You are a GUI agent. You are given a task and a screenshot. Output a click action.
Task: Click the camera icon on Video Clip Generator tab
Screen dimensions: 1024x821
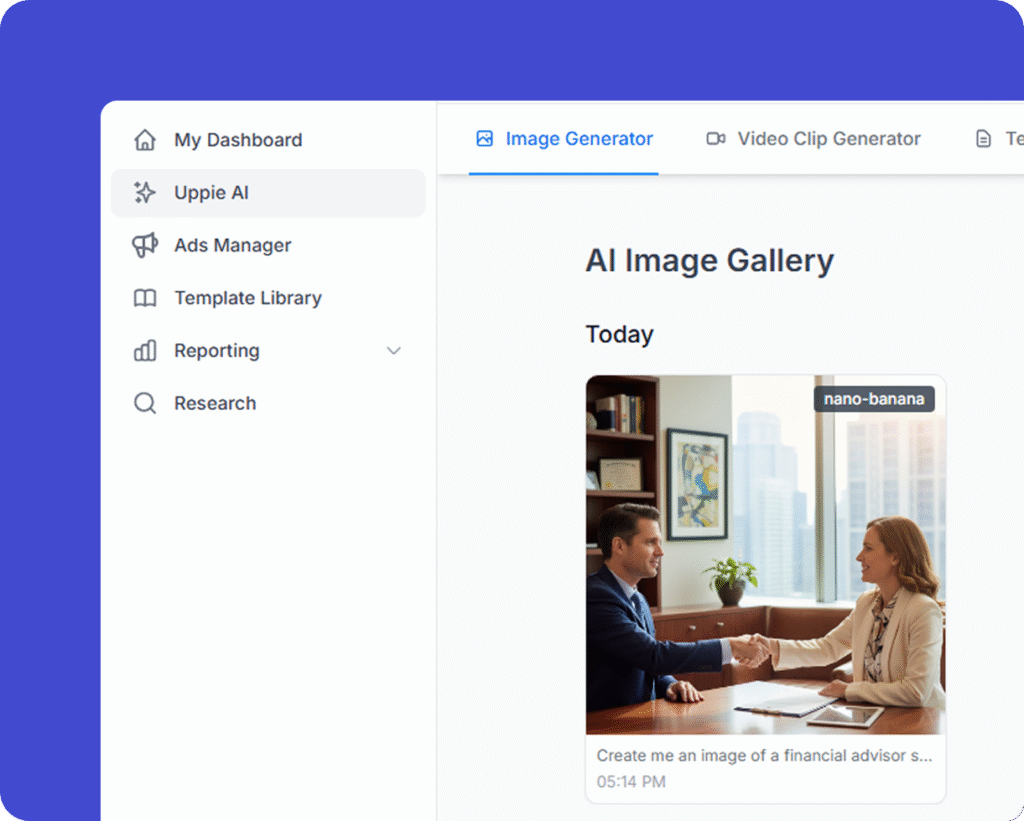pos(716,139)
